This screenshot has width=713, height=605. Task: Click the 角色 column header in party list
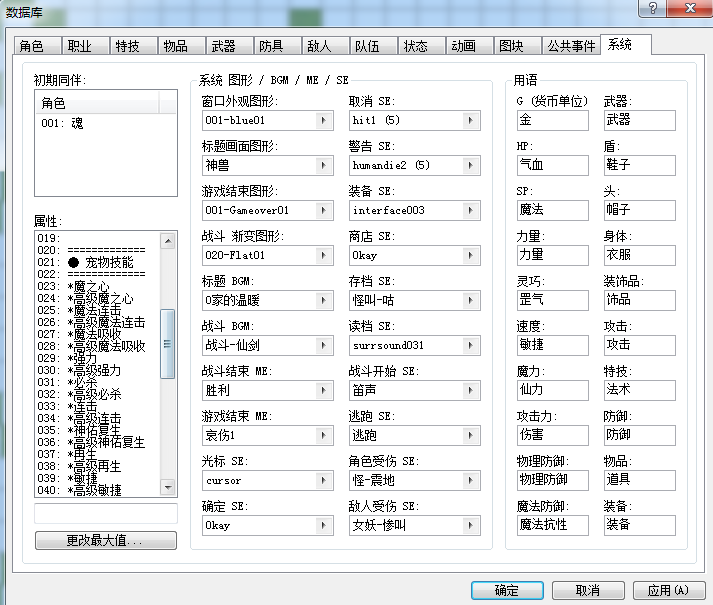[97, 103]
